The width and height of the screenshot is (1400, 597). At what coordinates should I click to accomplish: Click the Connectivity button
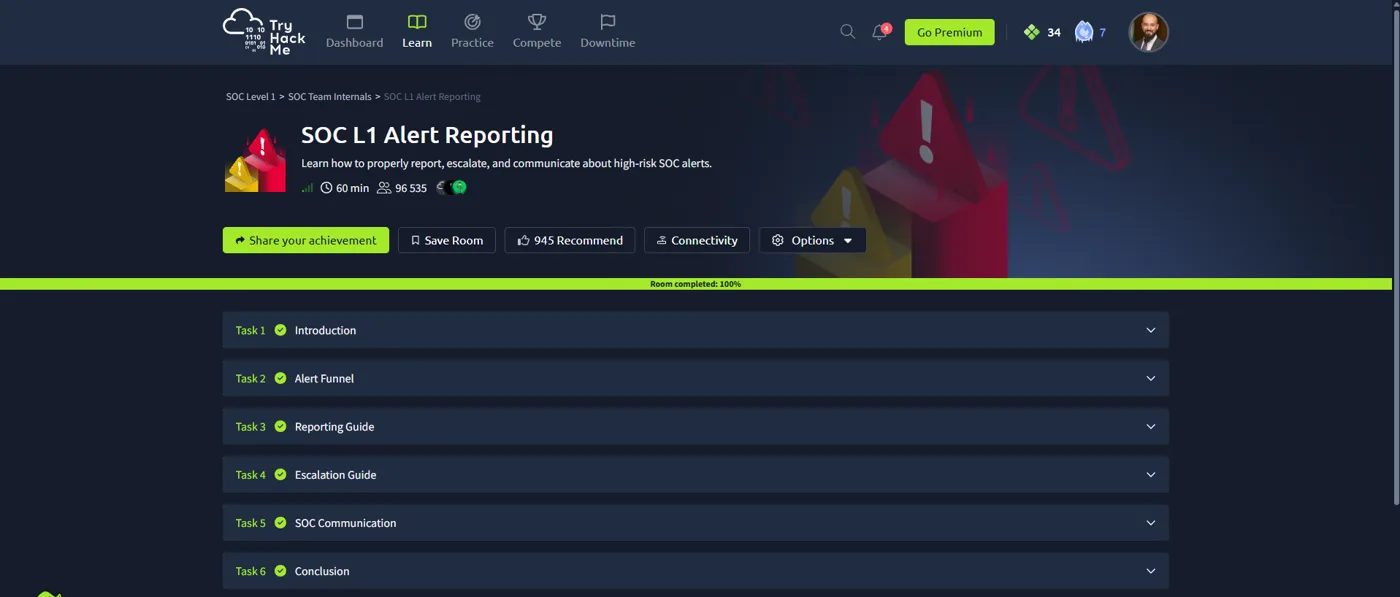(x=697, y=240)
